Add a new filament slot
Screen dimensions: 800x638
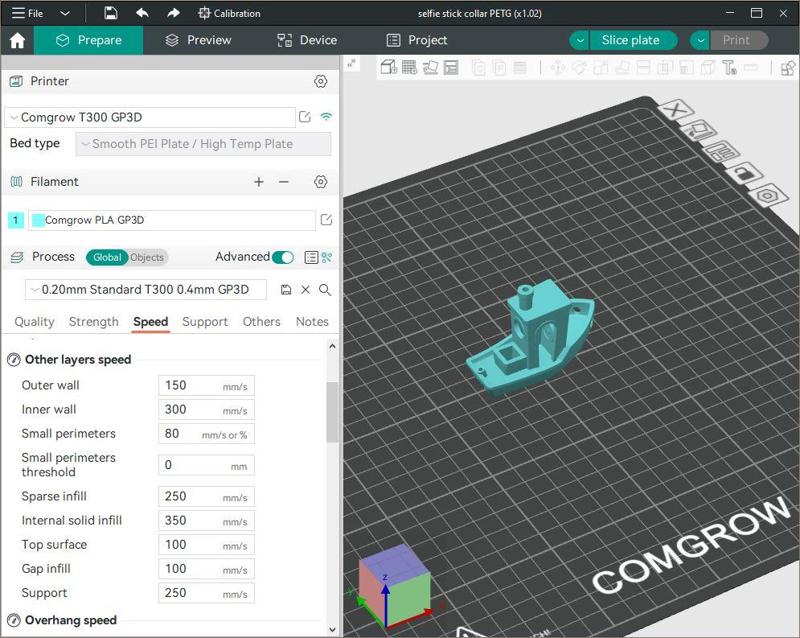(259, 182)
